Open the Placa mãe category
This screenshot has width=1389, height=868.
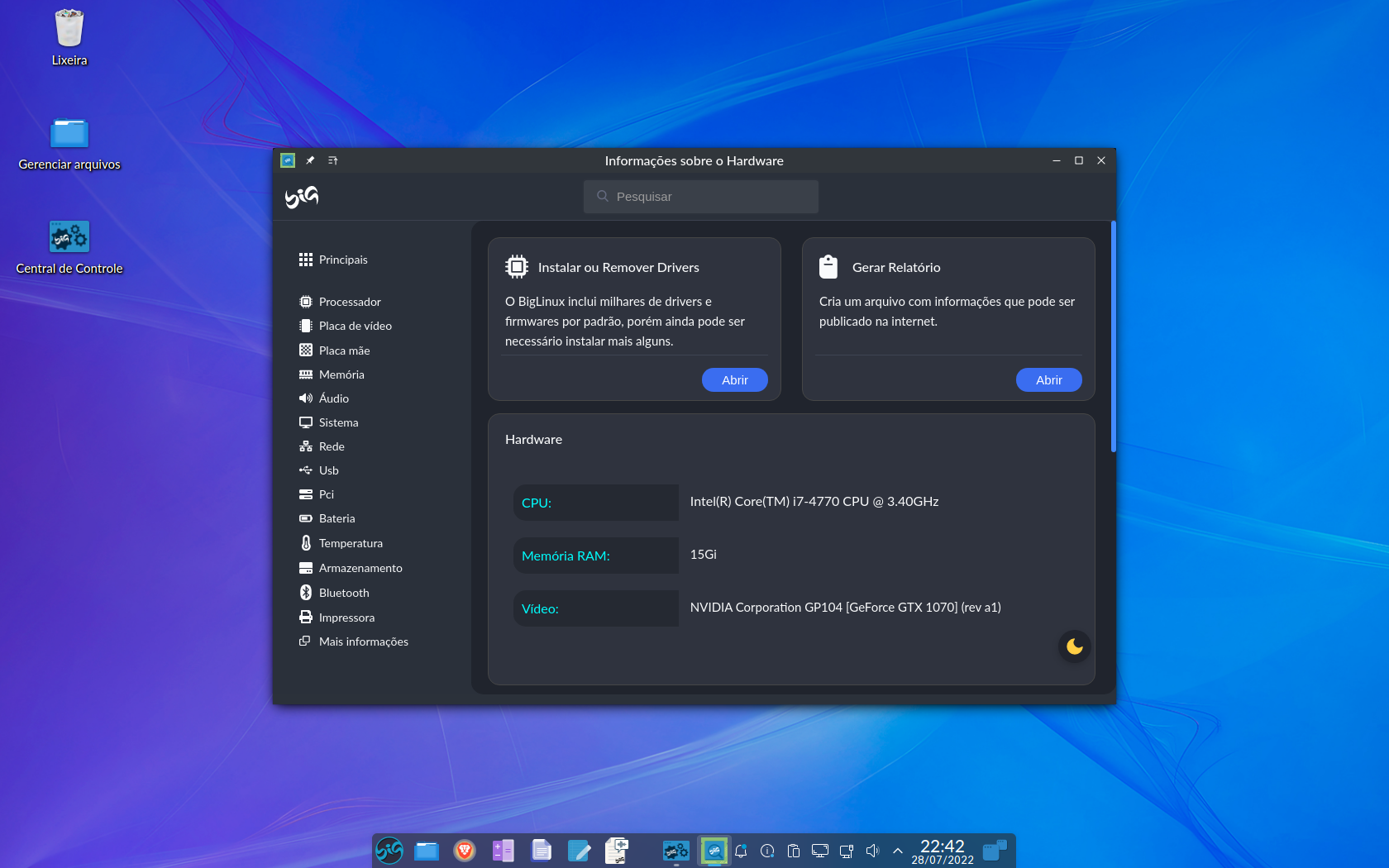pyautogui.click(x=334, y=351)
